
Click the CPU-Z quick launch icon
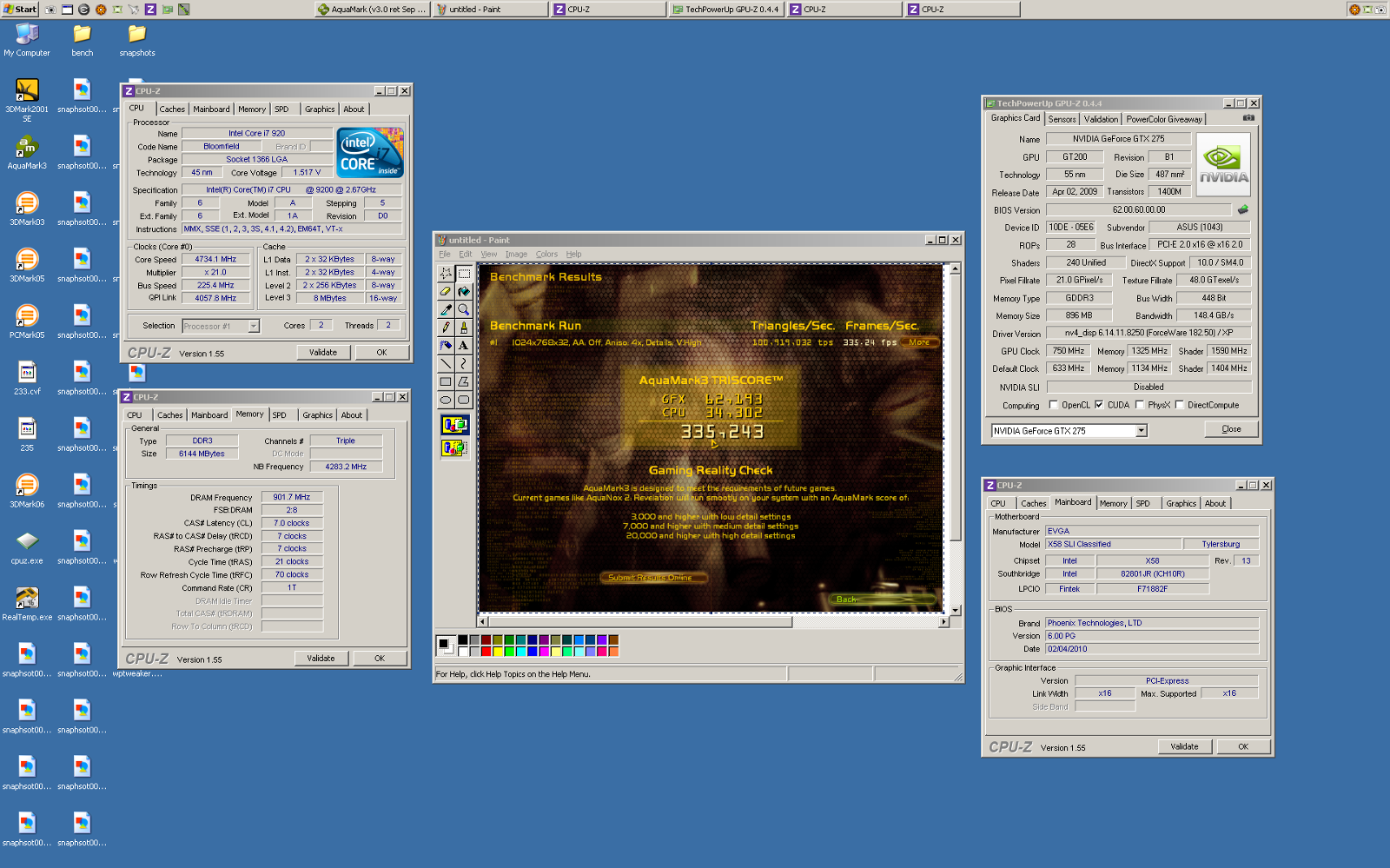(150, 10)
